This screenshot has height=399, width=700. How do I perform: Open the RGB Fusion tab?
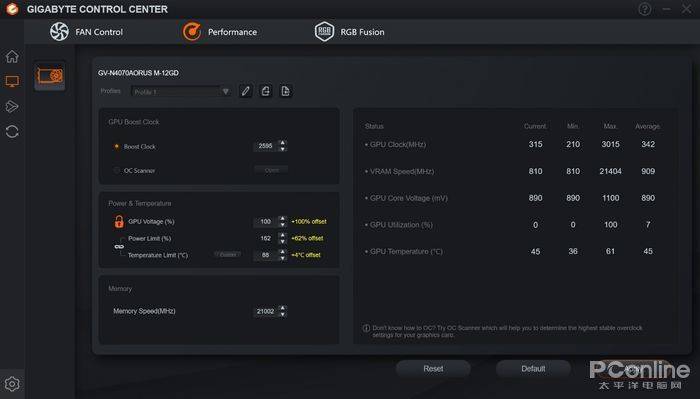350,32
